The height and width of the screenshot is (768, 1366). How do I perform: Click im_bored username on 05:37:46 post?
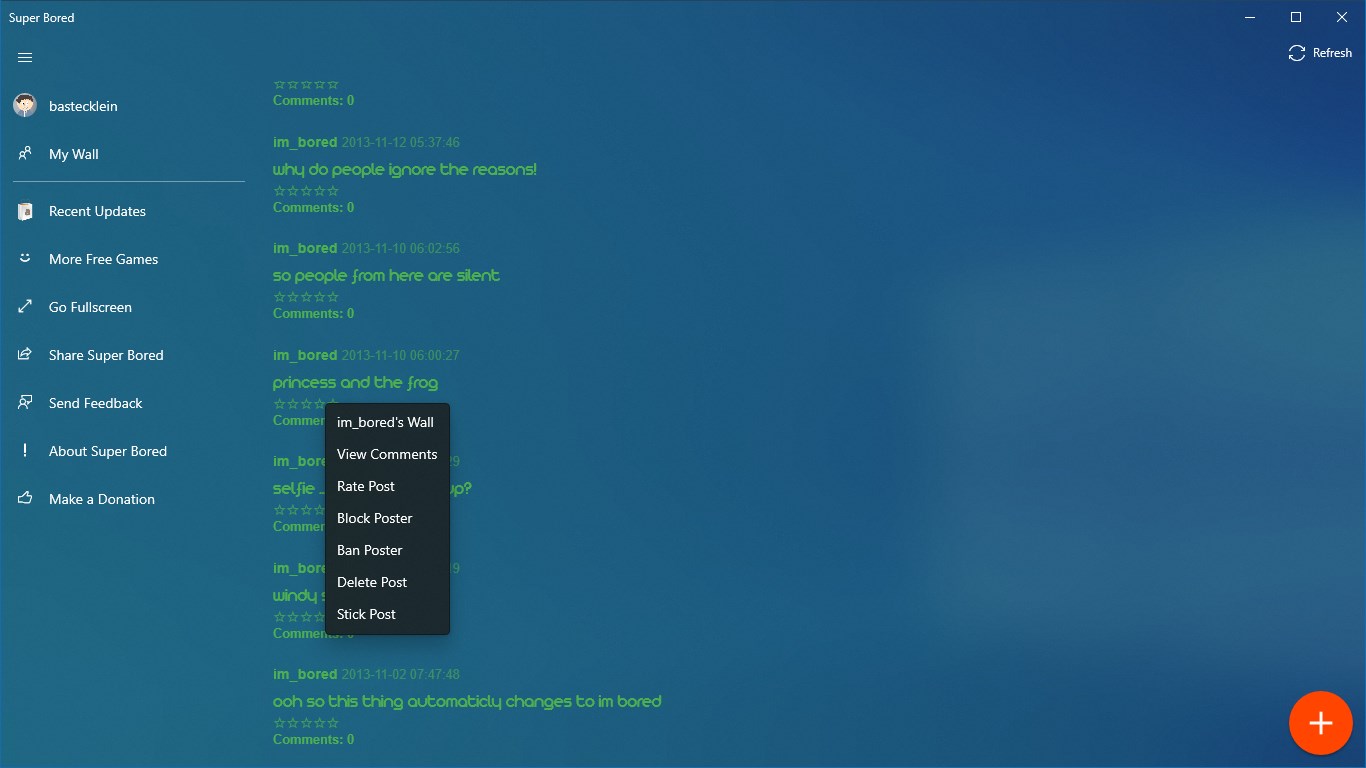coord(305,142)
